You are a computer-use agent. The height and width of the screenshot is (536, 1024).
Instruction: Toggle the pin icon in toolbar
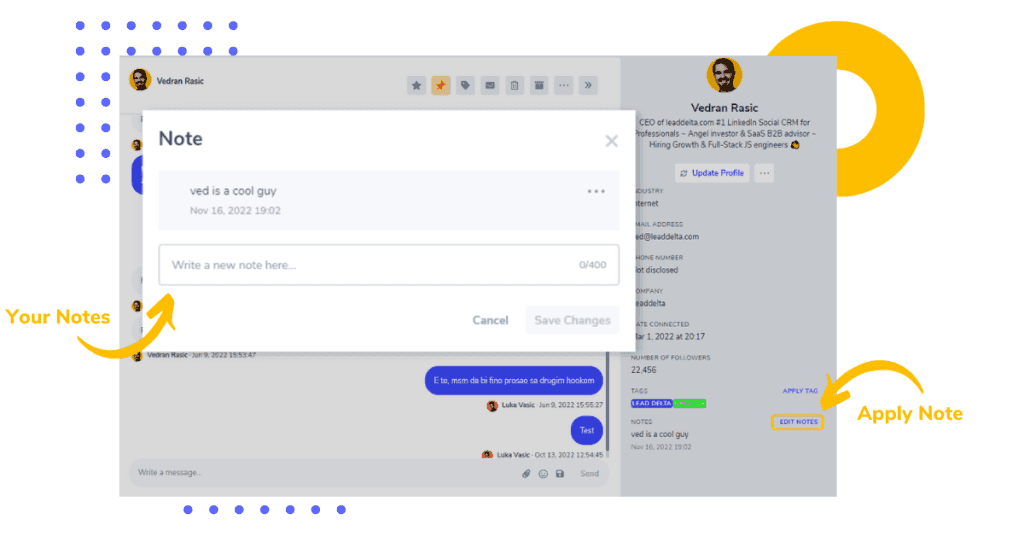pos(441,86)
